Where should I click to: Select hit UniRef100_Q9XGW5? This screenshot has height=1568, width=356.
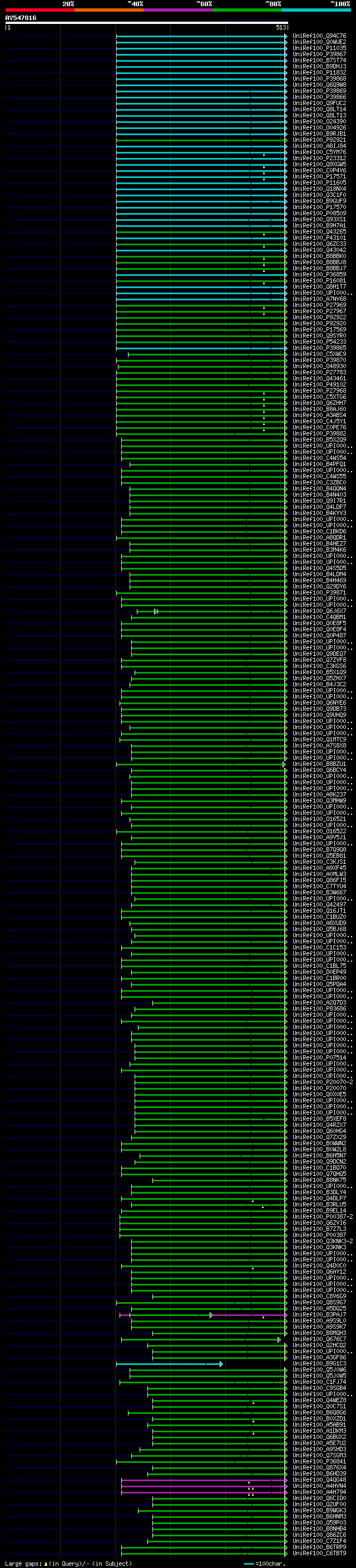(319, 164)
